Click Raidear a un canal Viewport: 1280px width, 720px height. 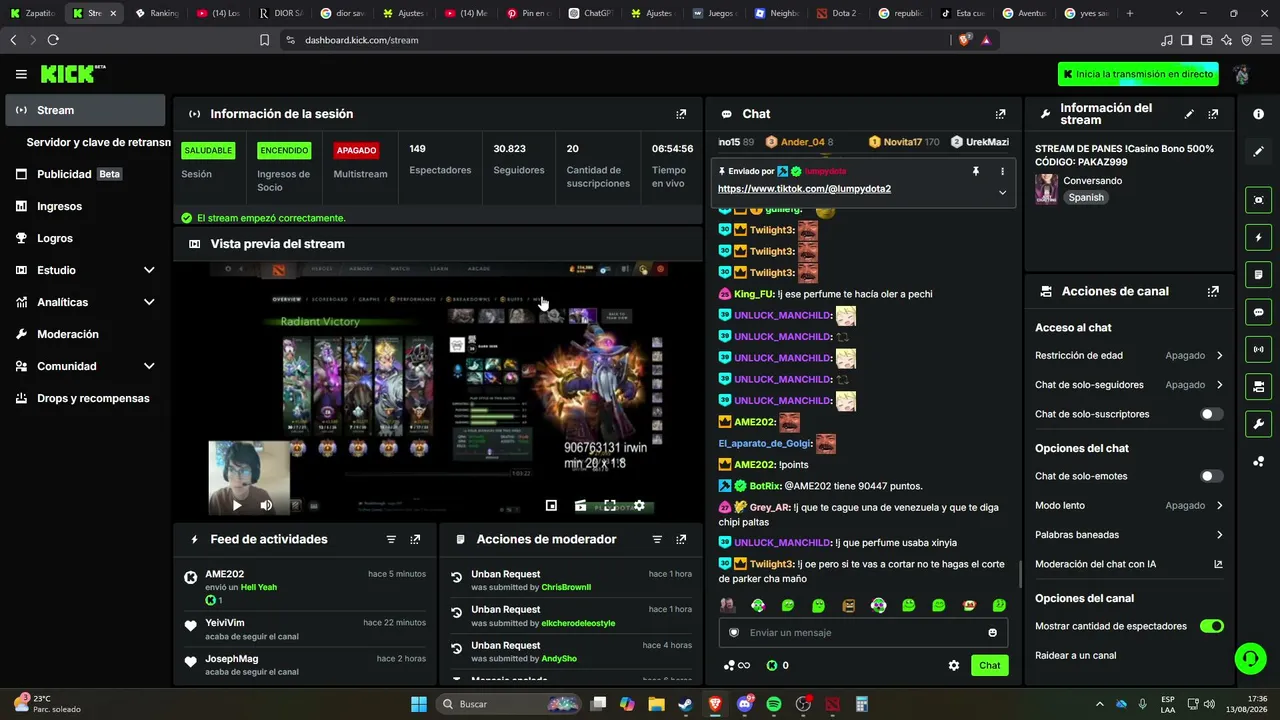pos(1076,656)
